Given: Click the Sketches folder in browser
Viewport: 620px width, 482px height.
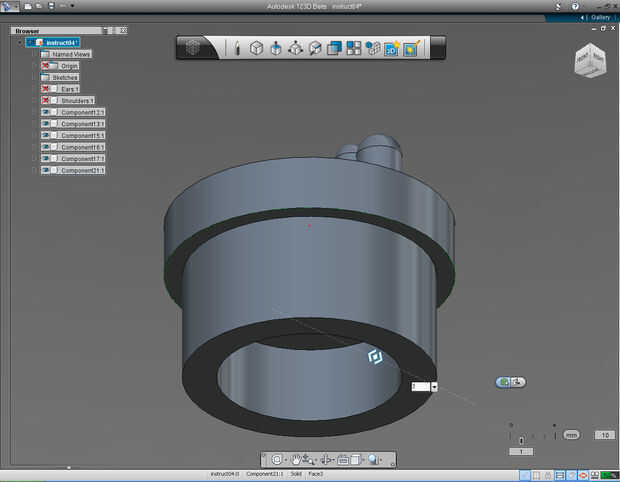Looking at the screenshot, I should (x=64, y=77).
